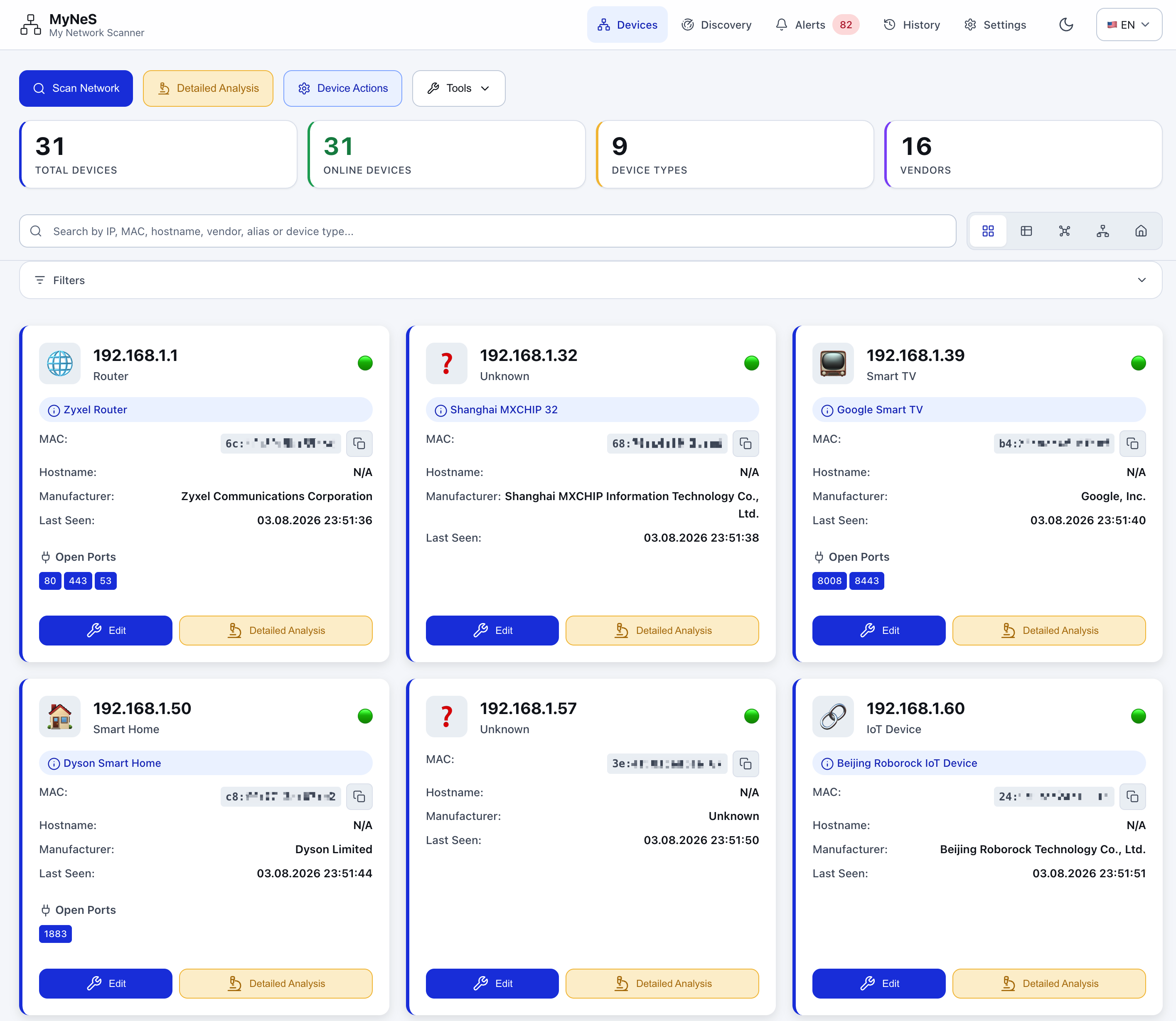Run Detailed Analysis on 192.168.1.50
Image resolution: width=1176 pixels, height=1021 pixels.
[x=276, y=983]
